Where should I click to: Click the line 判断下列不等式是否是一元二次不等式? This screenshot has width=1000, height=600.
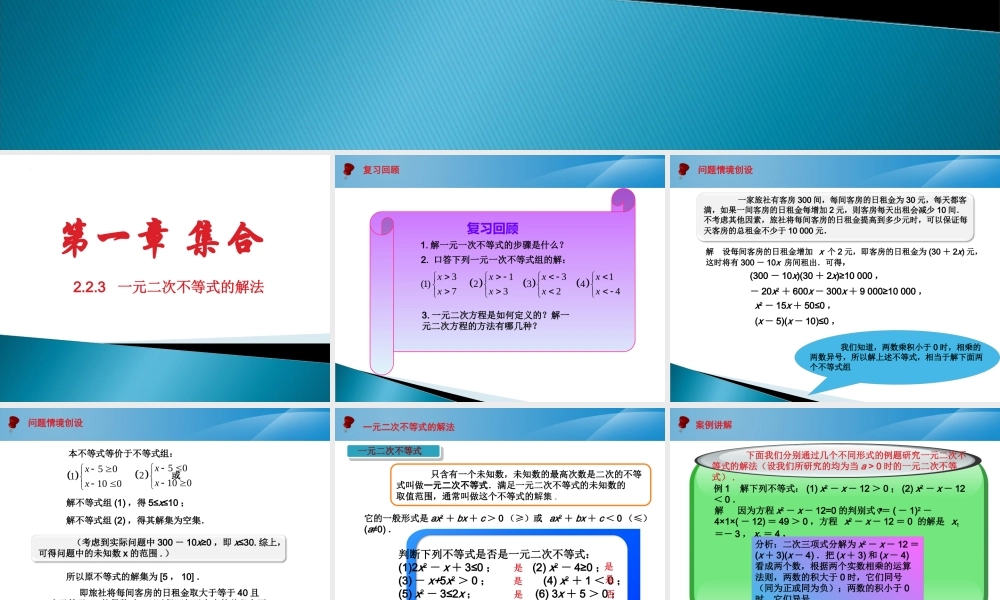[494, 553]
